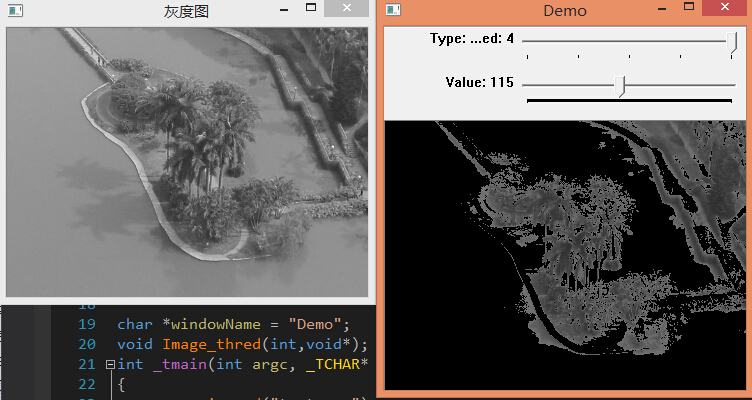
Task: Close the Demo window
Action: (x=725, y=7)
